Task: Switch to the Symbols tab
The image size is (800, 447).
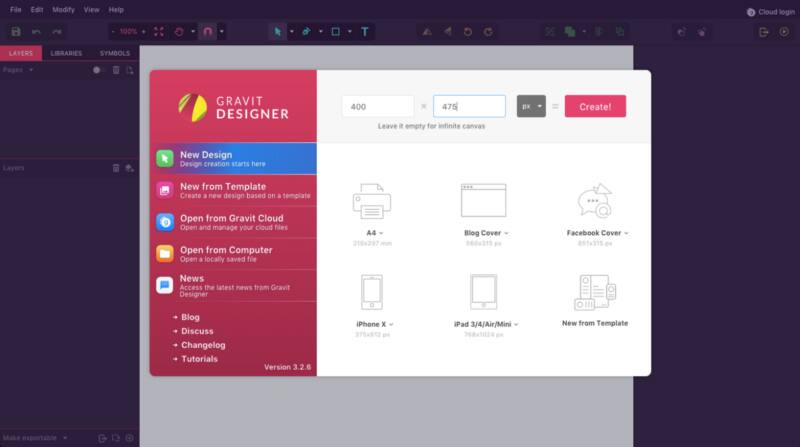Action: pos(115,53)
